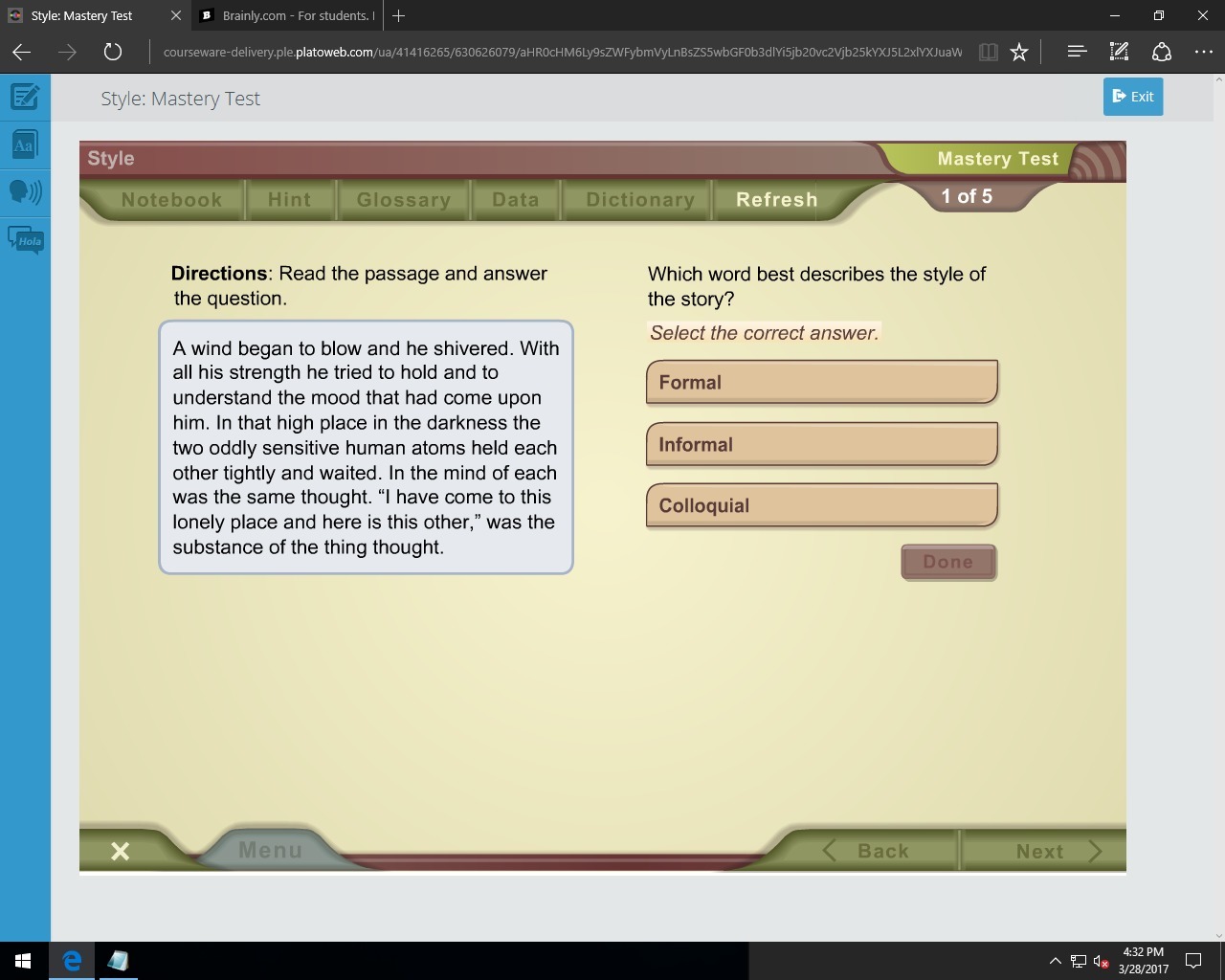Open the Glossary tool
Image resolution: width=1225 pixels, height=980 pixels.
(x=403, y=199)
